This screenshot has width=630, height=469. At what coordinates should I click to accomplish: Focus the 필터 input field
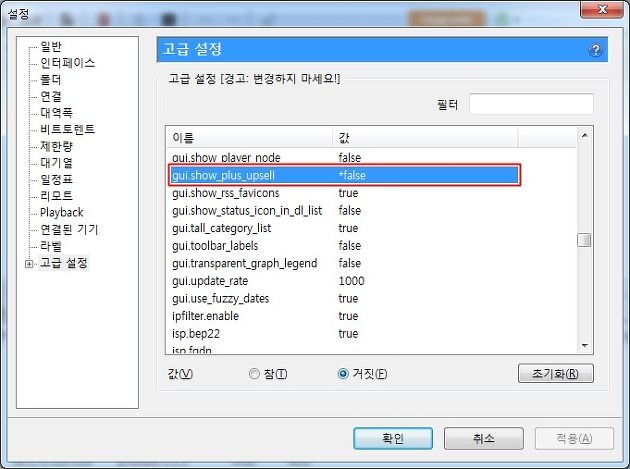coord(531,104)
